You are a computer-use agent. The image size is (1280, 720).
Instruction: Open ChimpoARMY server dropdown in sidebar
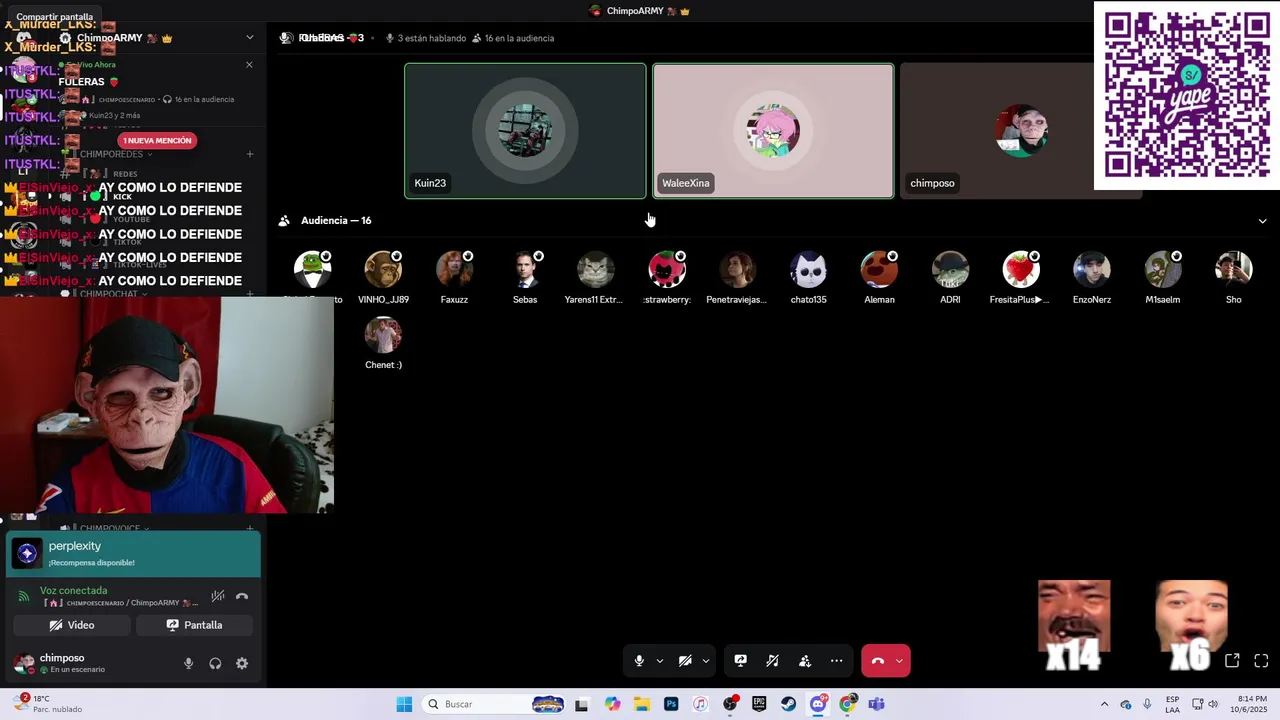[x=250, y=38]
